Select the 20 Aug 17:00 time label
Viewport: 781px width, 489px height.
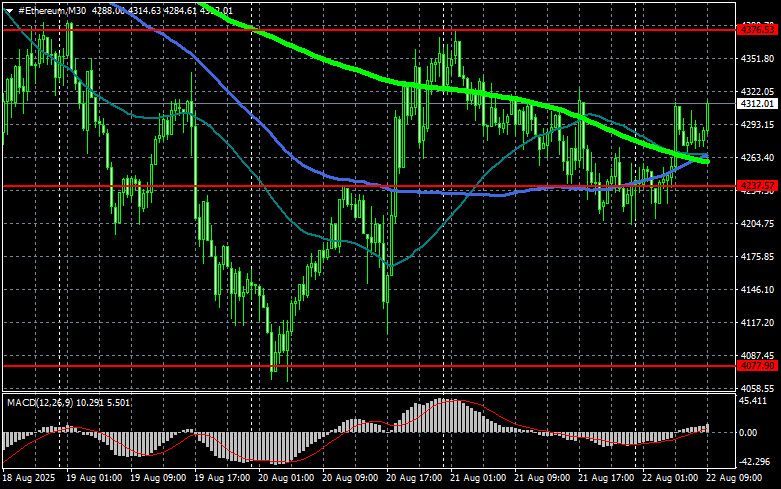point(414,478)
